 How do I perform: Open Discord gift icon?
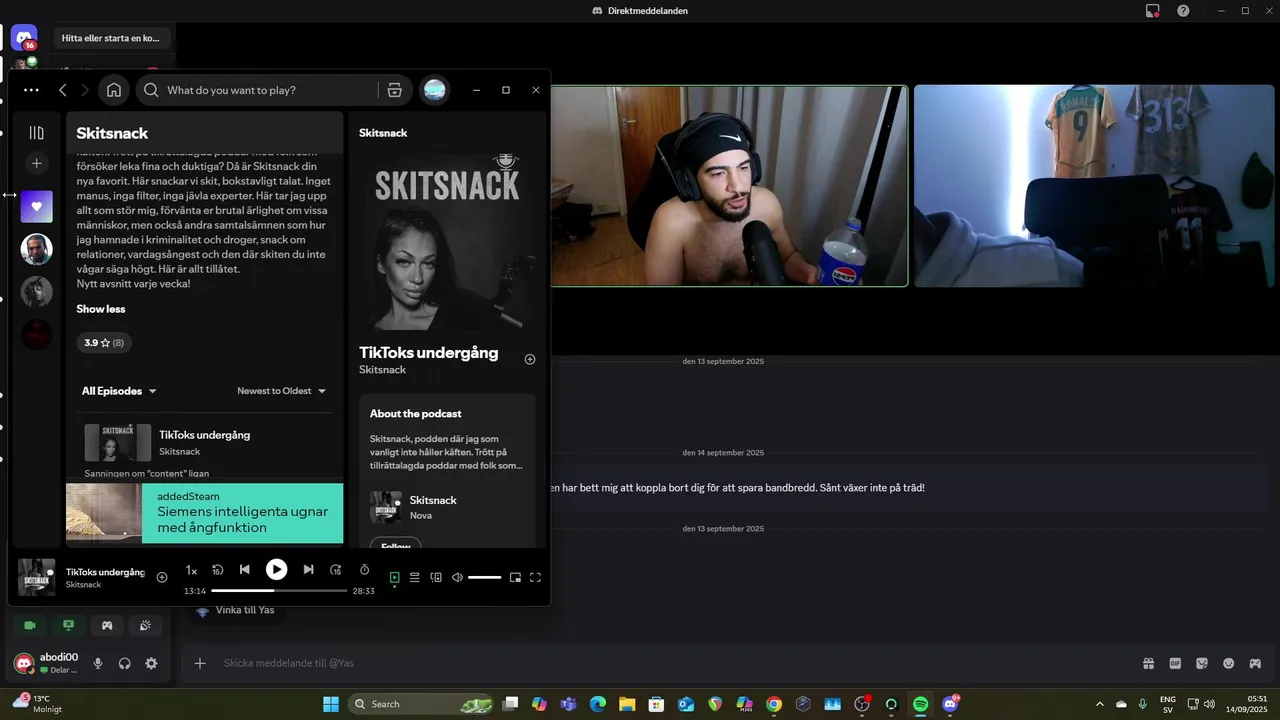(x=1149, y=663)
